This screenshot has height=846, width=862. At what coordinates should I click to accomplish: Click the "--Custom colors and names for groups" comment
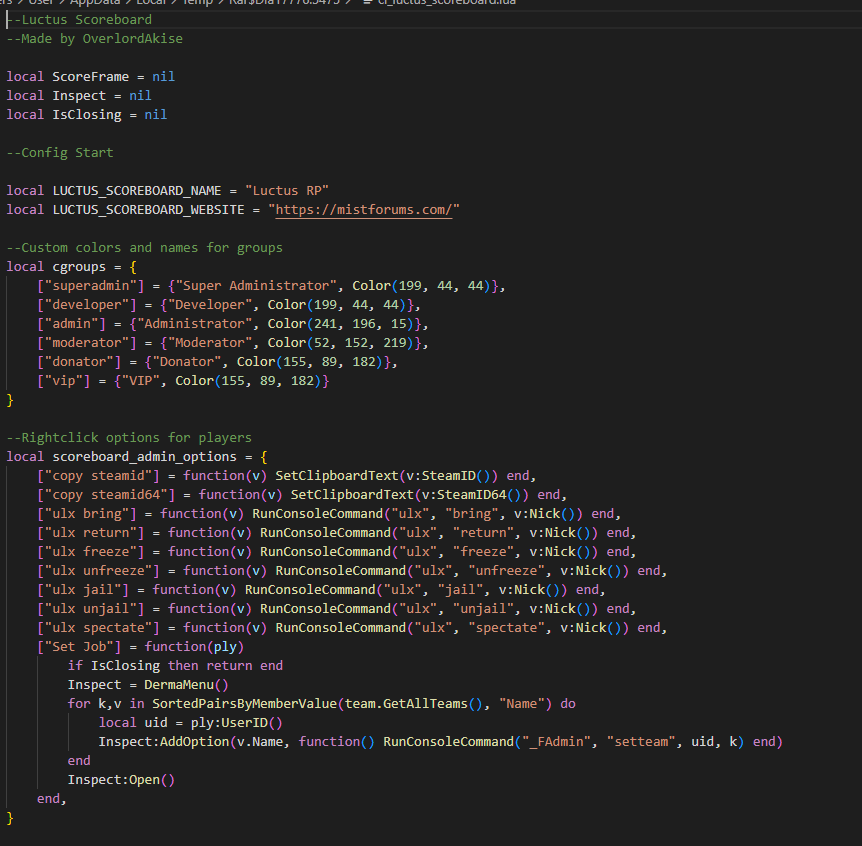click(x=145, y=247)
